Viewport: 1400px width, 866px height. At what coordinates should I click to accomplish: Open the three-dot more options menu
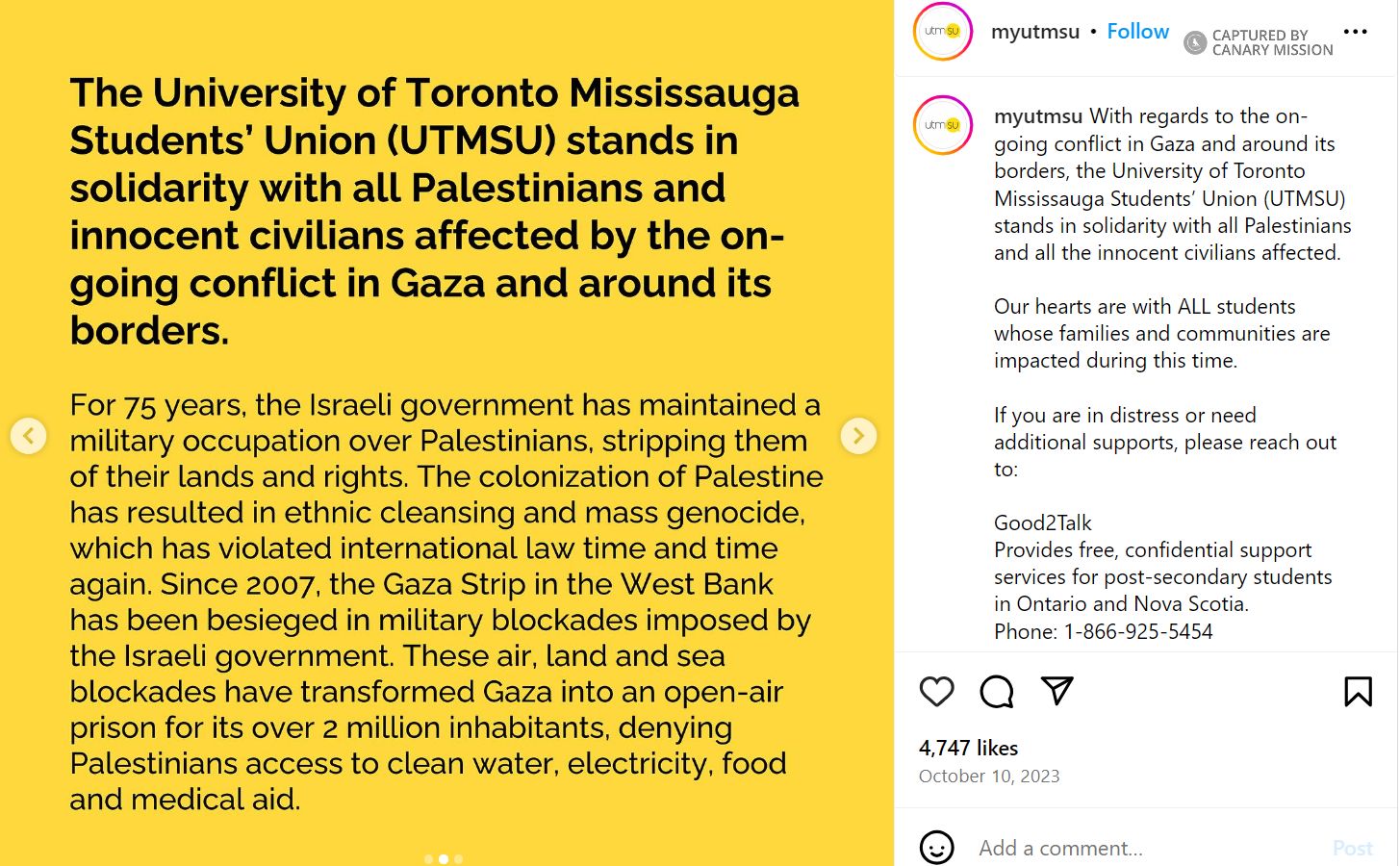1355,32
